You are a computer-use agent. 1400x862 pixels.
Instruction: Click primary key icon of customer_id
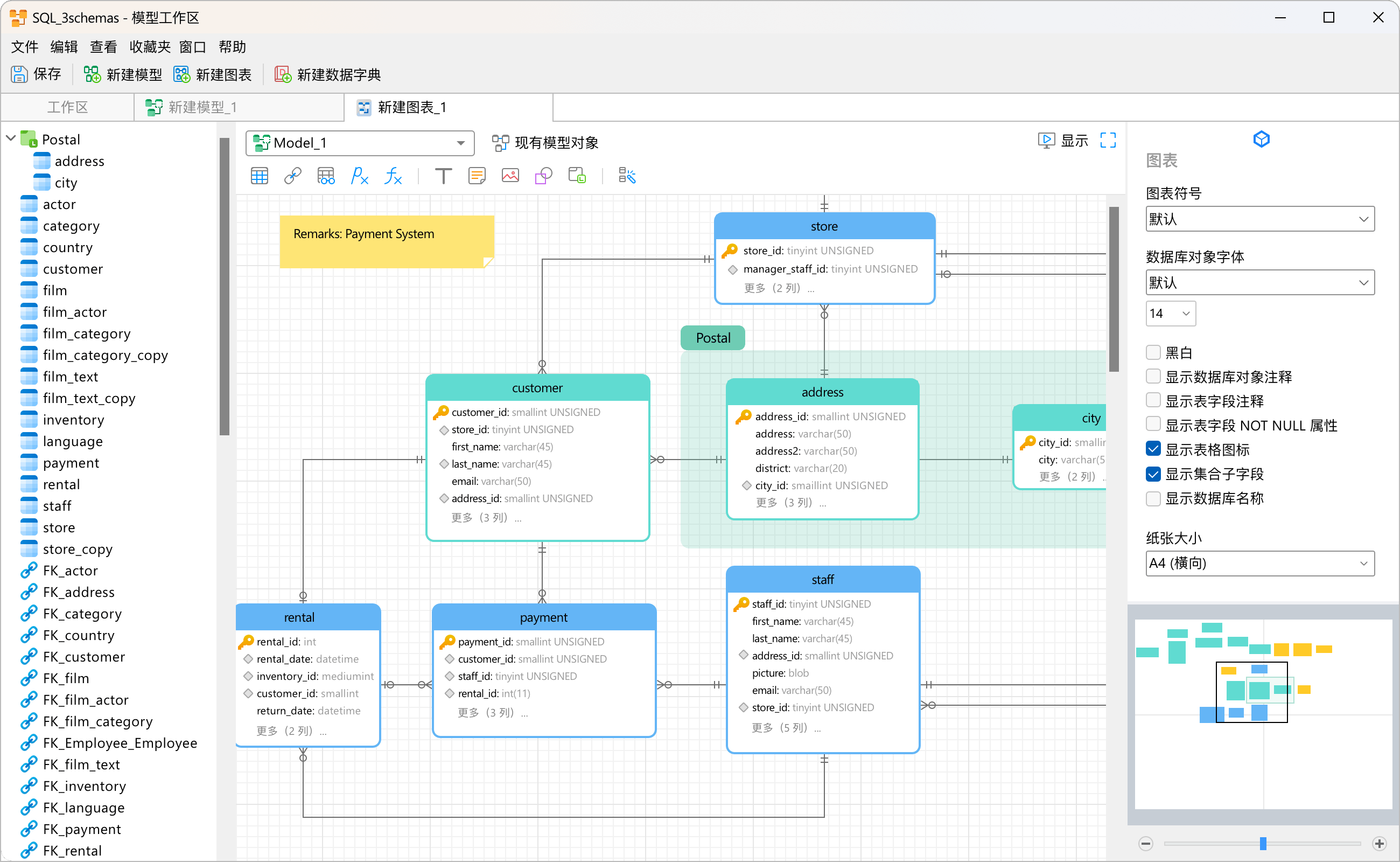[x=440, y=412]
